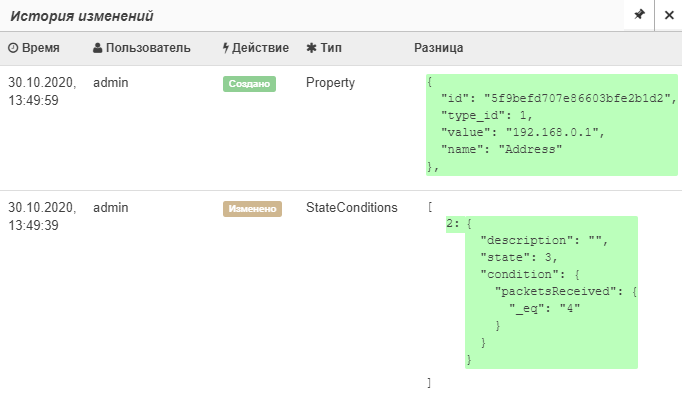682x393 pixels.
Task: Click the Разница column header
Action: point(438,48)
